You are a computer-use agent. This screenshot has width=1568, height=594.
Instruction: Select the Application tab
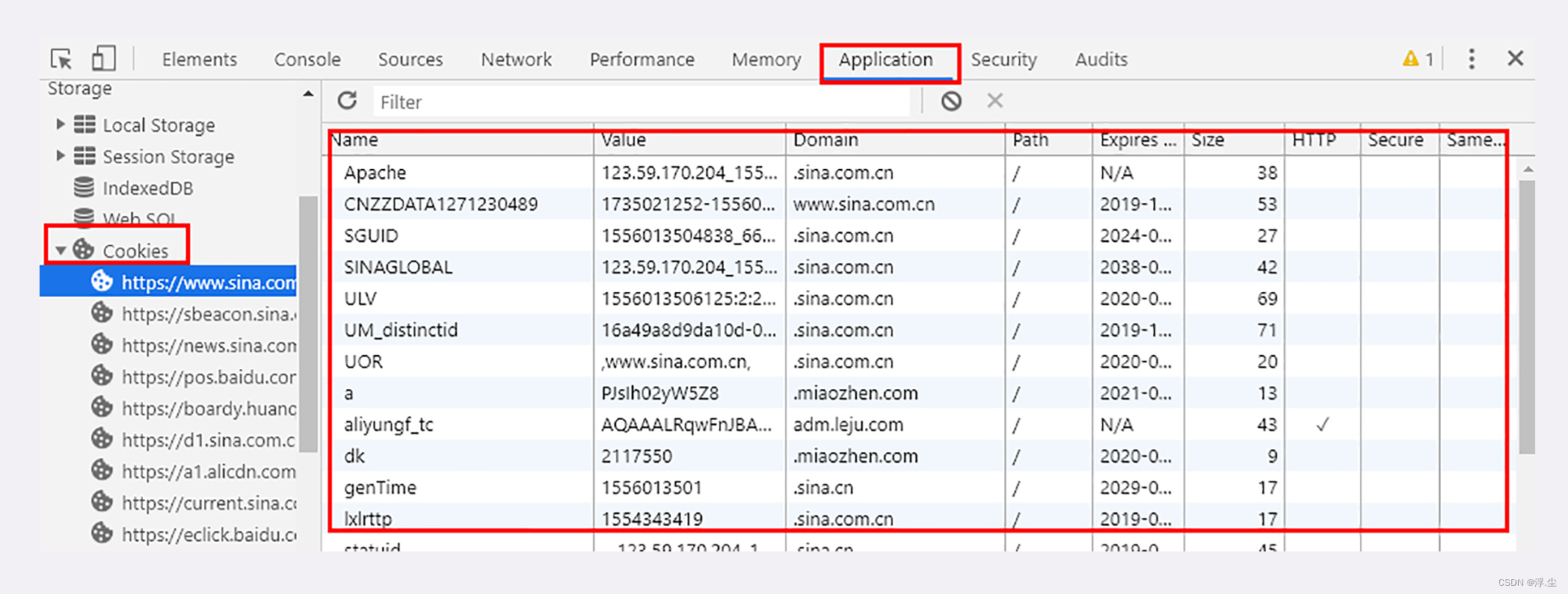885,60
